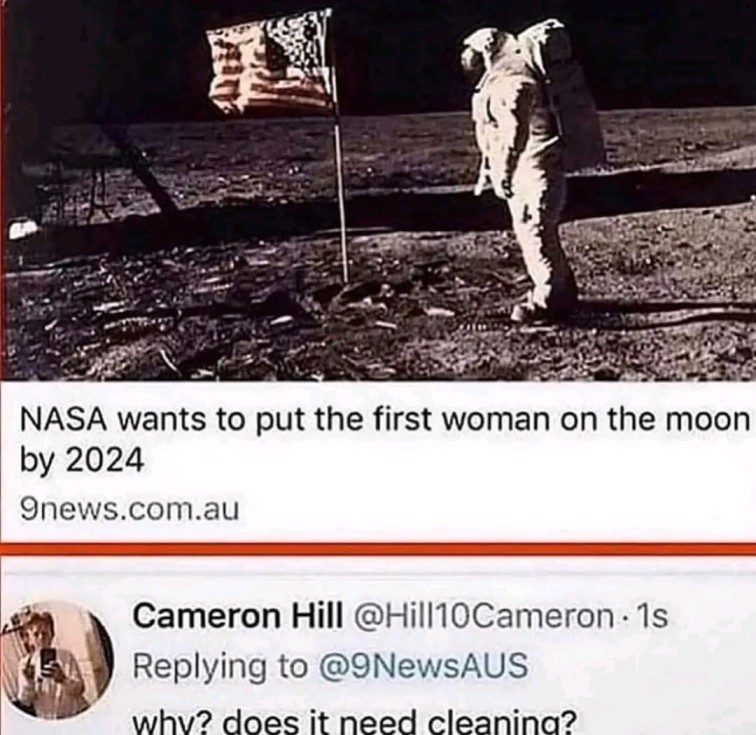756x735 pixels.
Task: Click the 'Replying to' label
Action: tap(220, 667)
